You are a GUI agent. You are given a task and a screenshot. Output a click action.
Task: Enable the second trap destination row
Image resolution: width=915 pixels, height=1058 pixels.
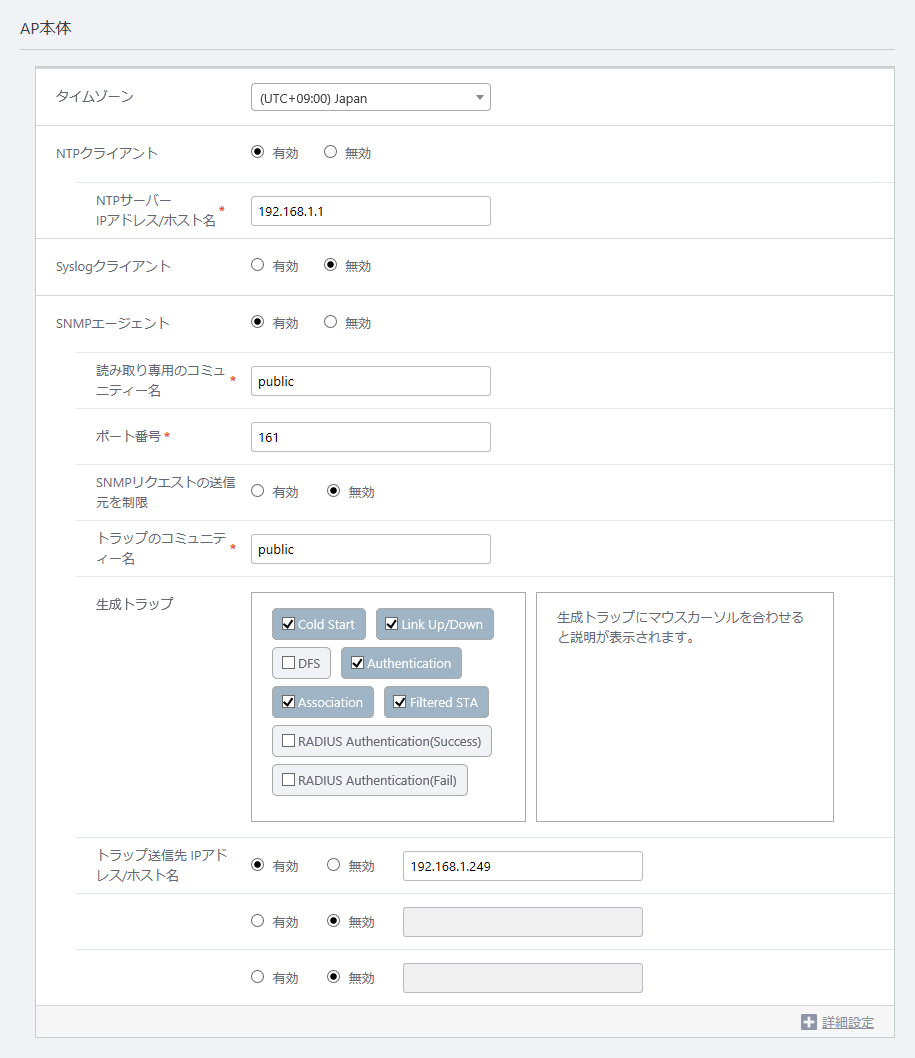click(x=257, y=920)
